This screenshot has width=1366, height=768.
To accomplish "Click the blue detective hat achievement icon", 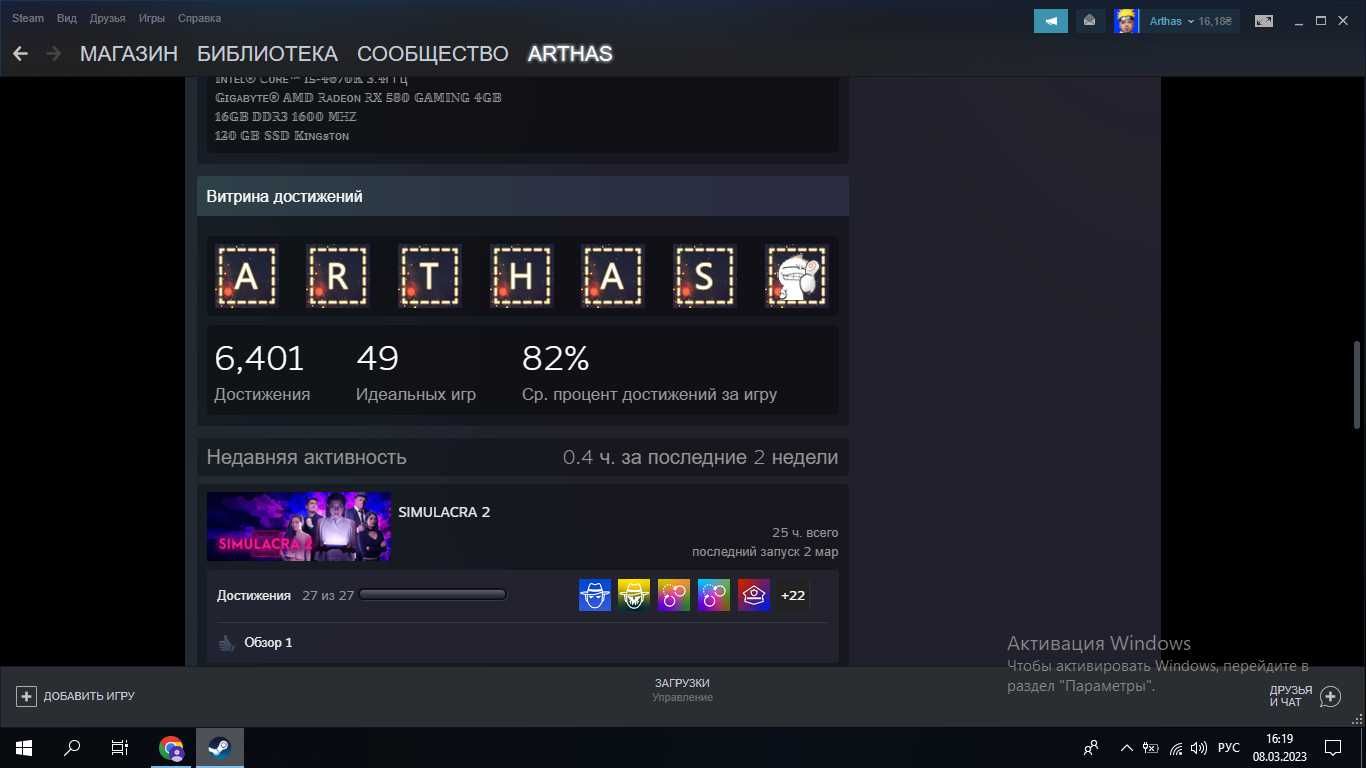I will (595, 595).
